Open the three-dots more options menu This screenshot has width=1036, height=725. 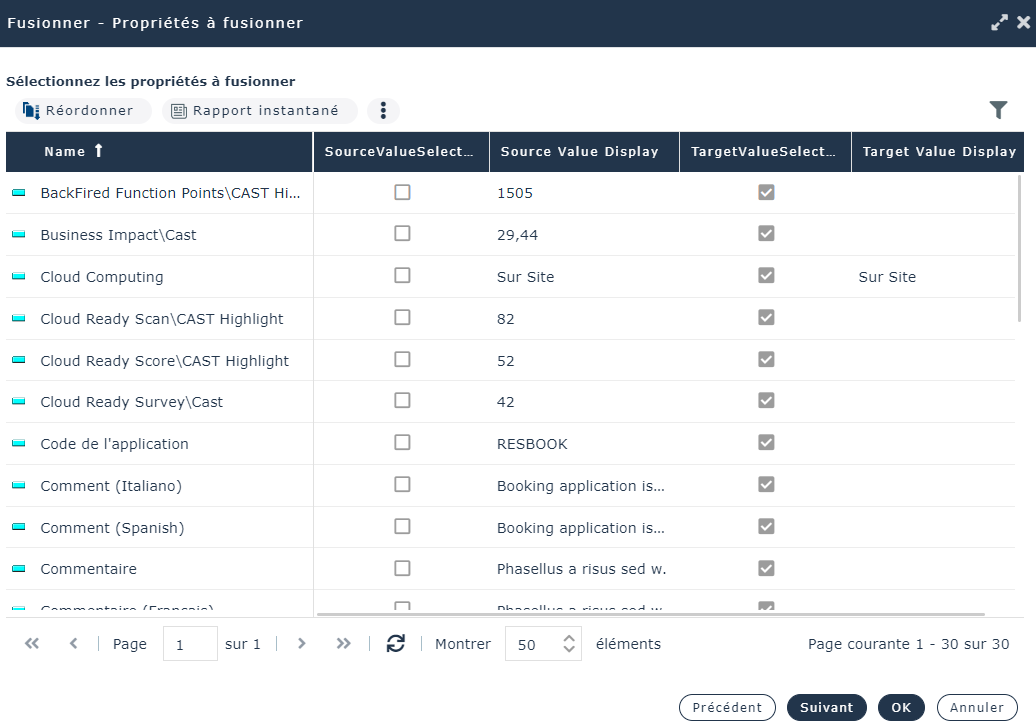tap(383, 111)
